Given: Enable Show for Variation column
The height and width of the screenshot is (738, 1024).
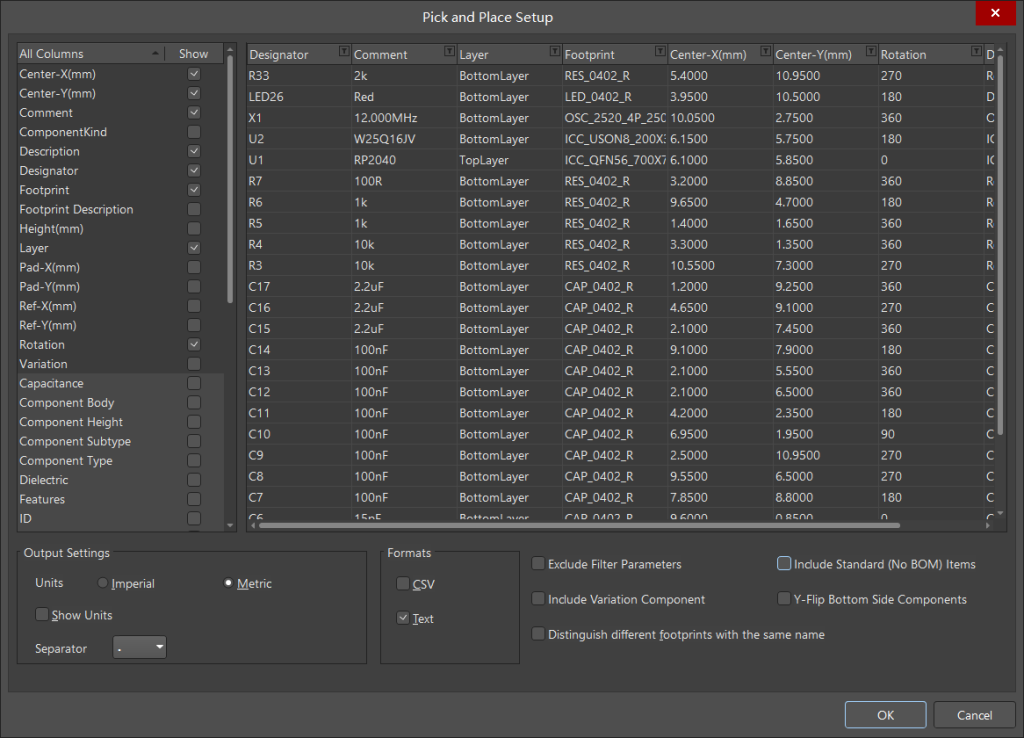Looking at the screenshot, I should [194, 364].
